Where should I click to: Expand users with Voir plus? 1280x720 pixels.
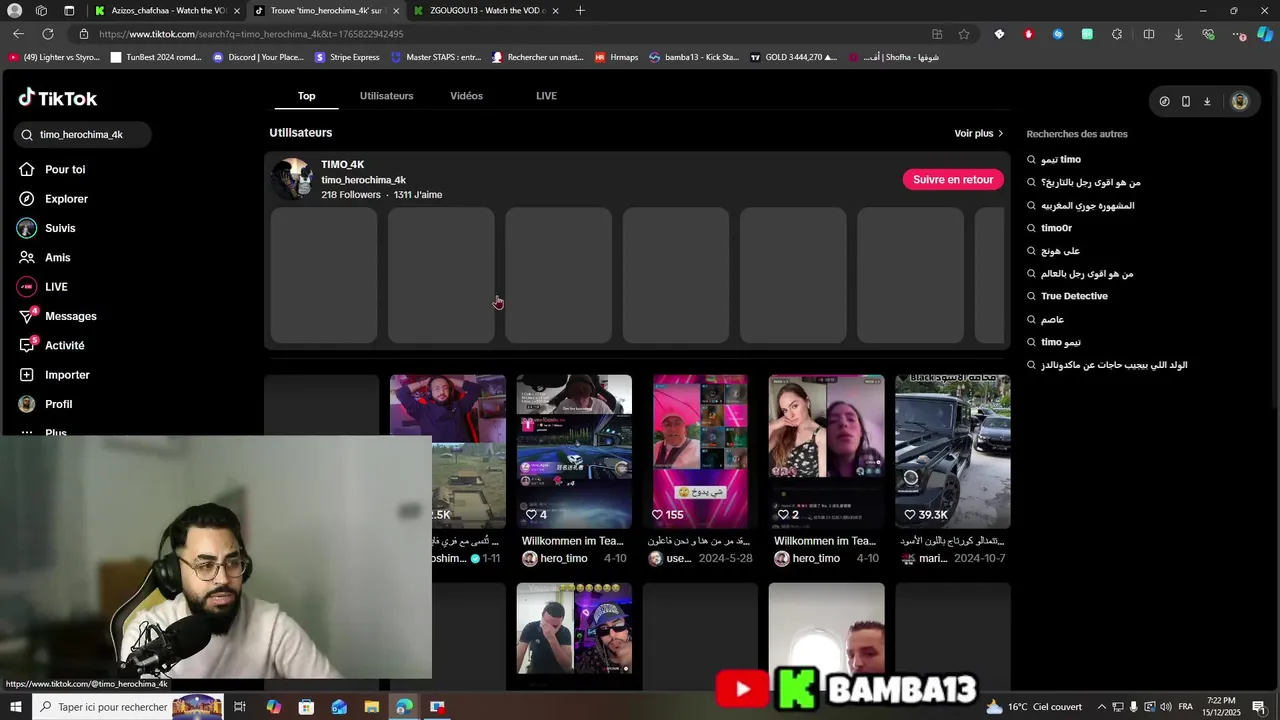[978, 133]
